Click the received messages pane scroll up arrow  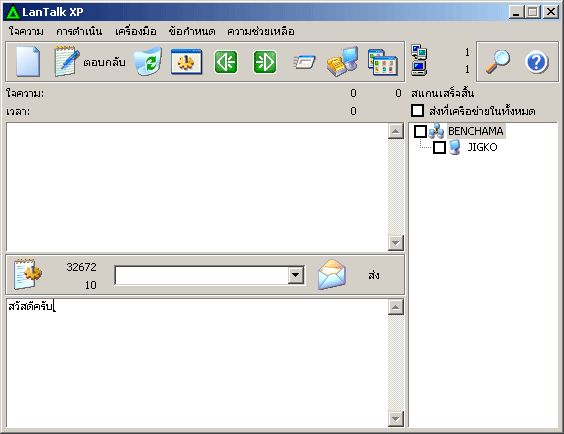tap(396, 131)
